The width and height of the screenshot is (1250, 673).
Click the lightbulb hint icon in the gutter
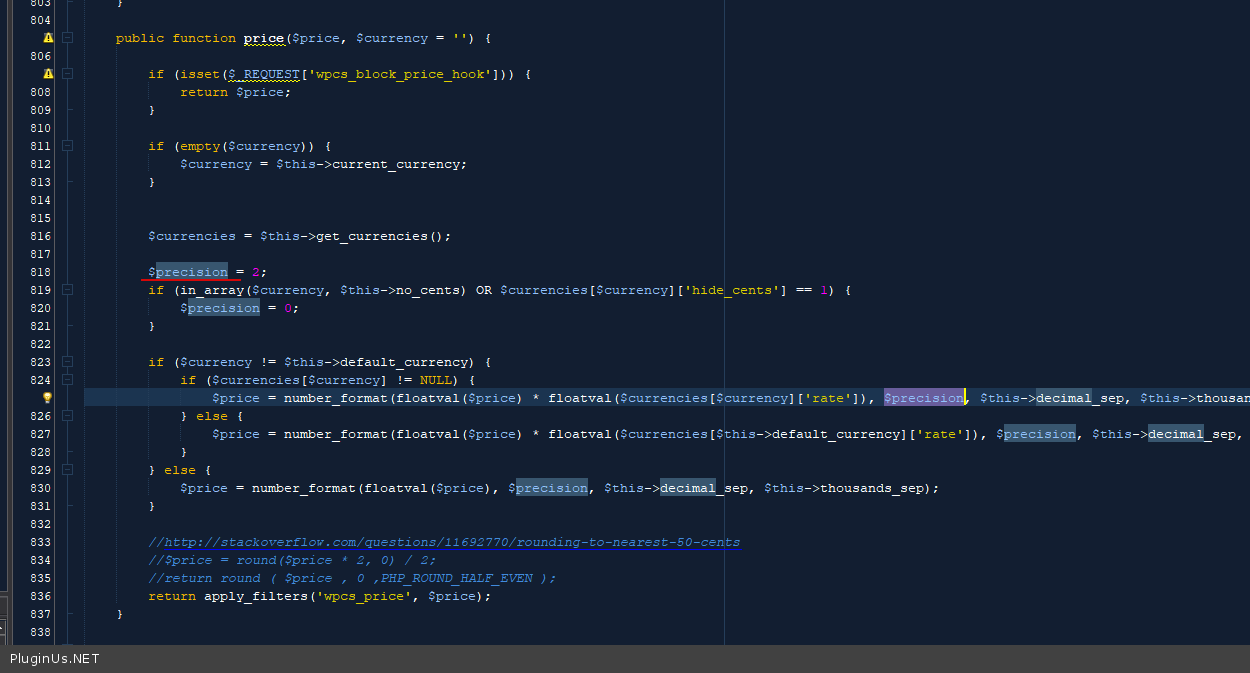coord(47,398)
